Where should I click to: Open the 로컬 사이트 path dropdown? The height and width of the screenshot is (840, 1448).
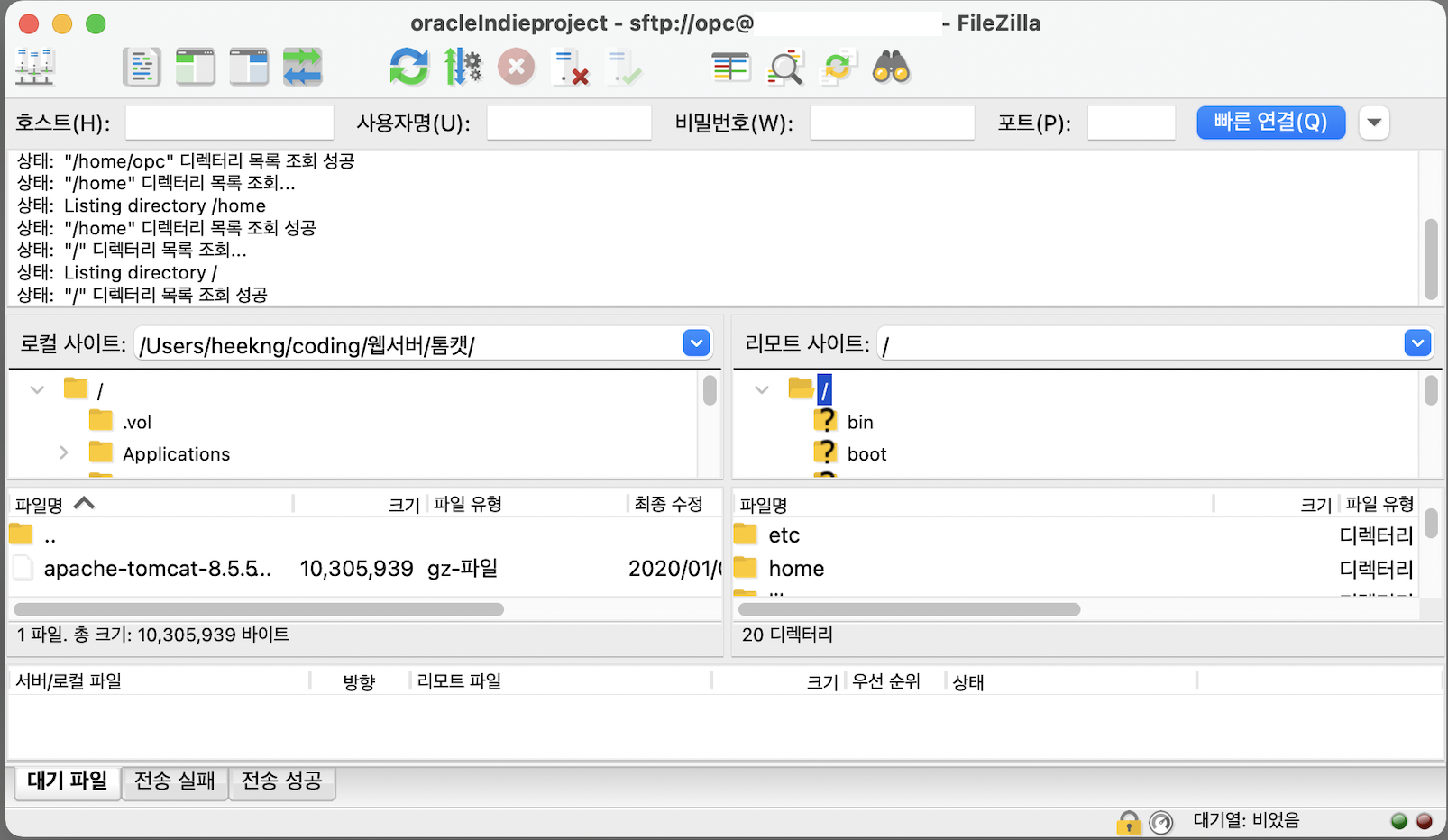(696, 343)
